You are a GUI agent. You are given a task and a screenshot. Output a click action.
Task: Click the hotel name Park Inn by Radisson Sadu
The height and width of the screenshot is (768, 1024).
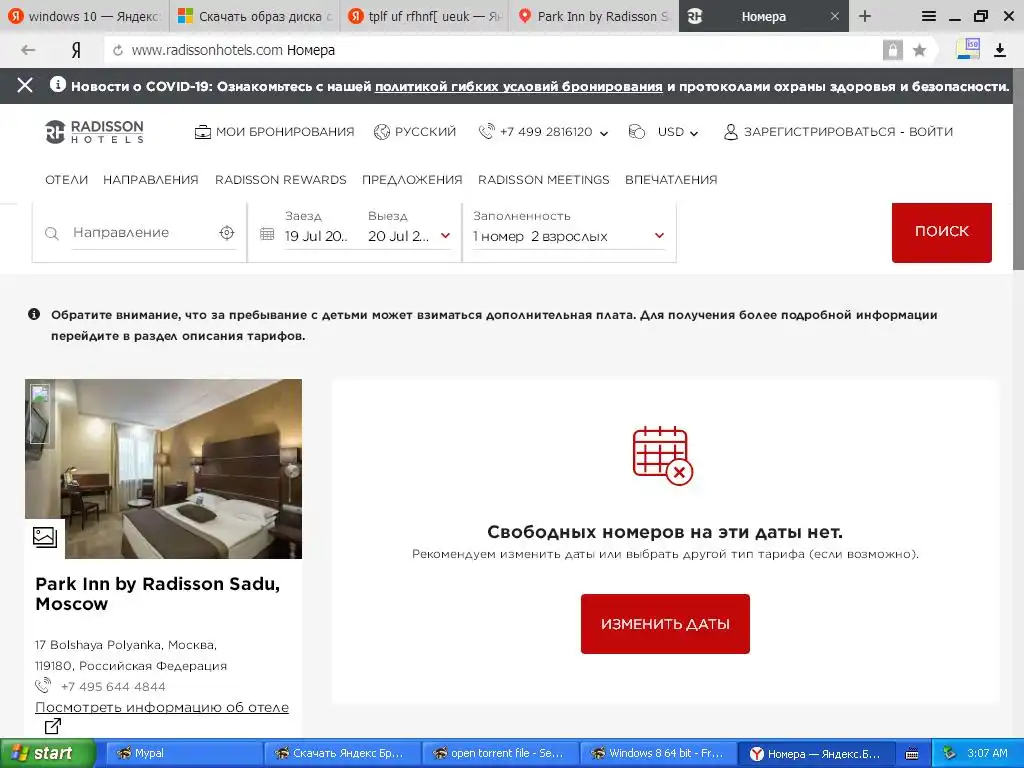[157, 594]
